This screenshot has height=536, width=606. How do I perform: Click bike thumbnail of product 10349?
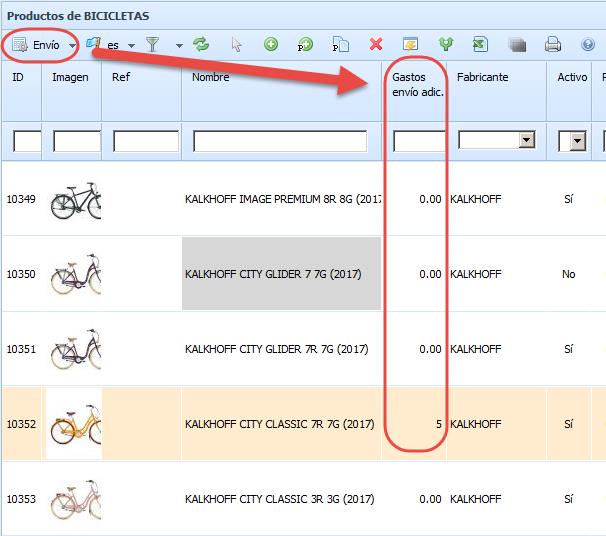click(x=76, y=201)
